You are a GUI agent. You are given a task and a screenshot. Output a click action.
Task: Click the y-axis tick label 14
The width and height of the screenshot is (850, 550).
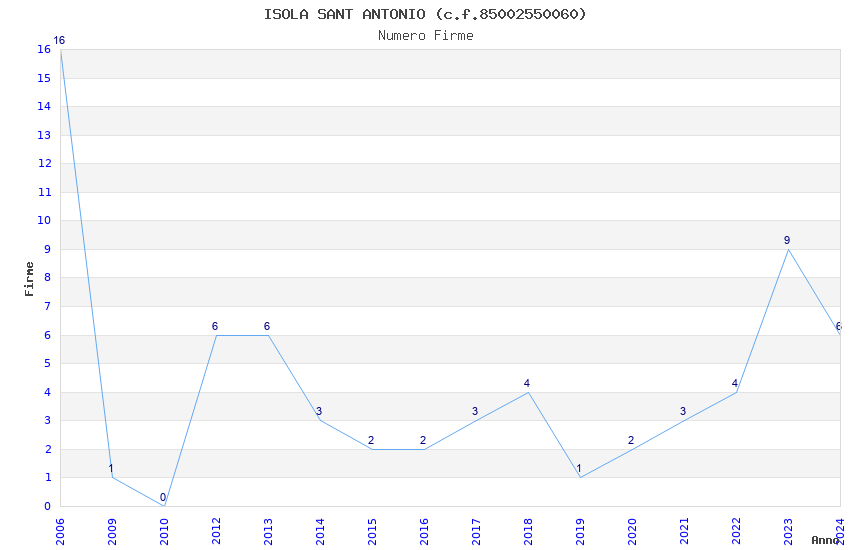pos(44,106)
